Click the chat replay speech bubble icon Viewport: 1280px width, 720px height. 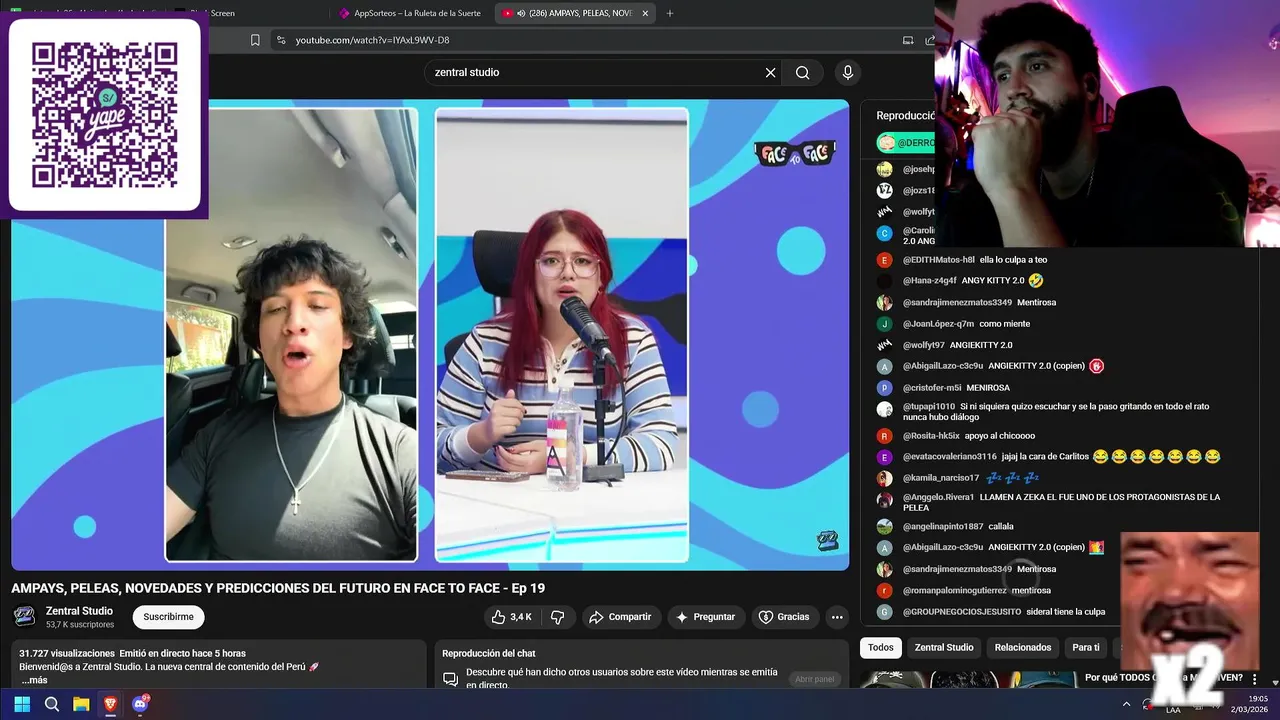(x=450, y=679)
